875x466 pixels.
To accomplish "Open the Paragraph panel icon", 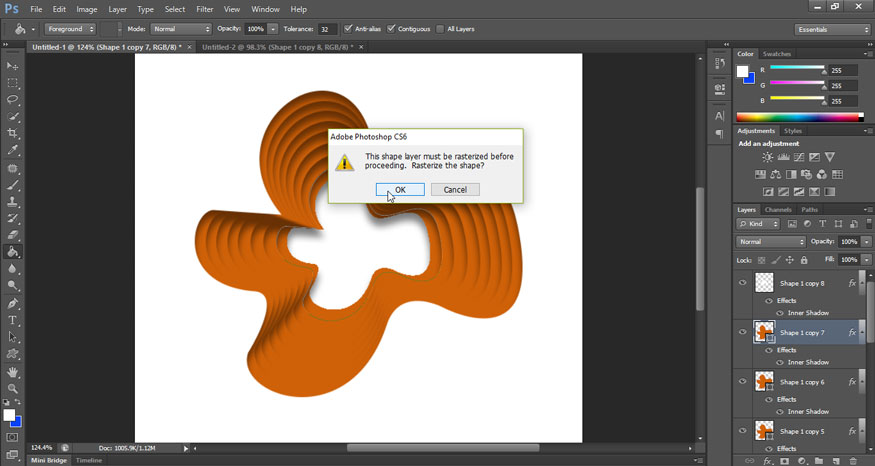I will 719,133.
